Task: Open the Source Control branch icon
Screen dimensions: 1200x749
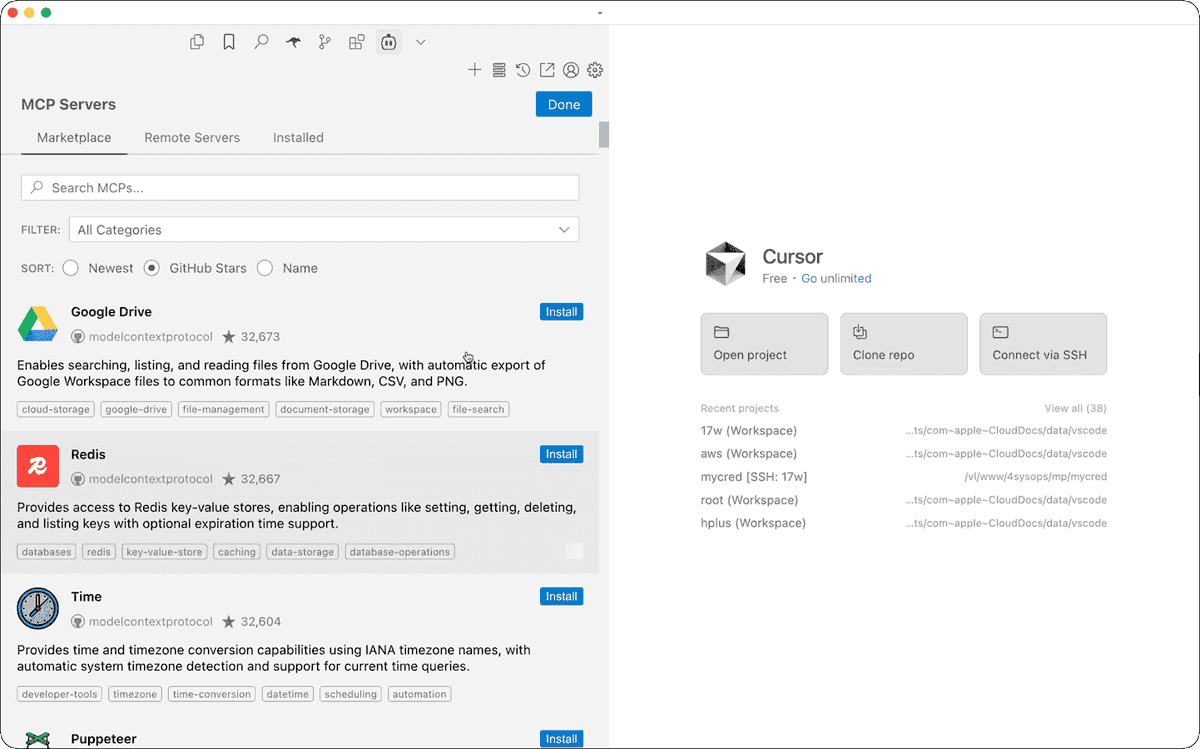Action: pyautogui.click(x=324, y=42)
